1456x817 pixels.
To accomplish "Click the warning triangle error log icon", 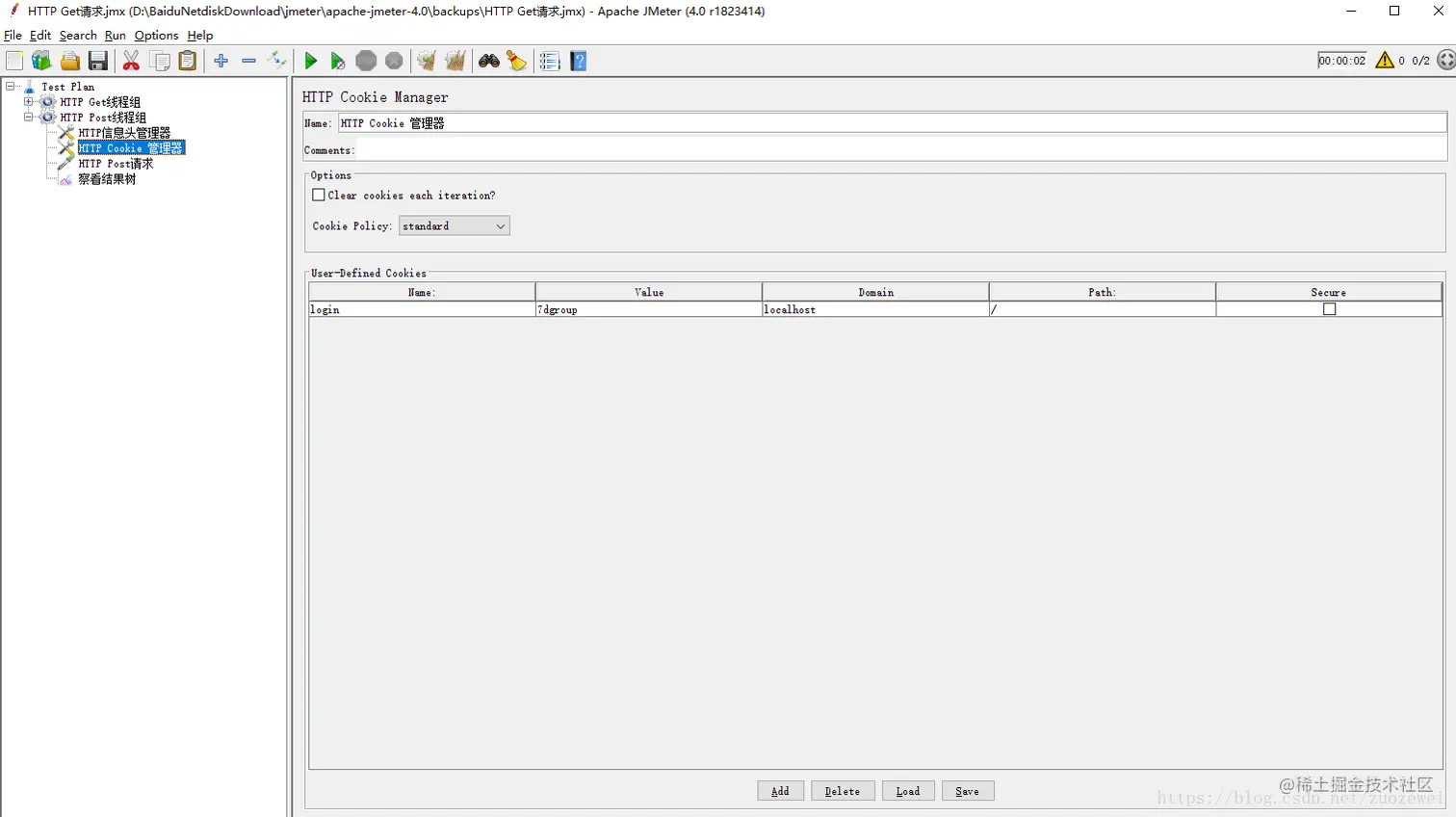I will 1385,60.
